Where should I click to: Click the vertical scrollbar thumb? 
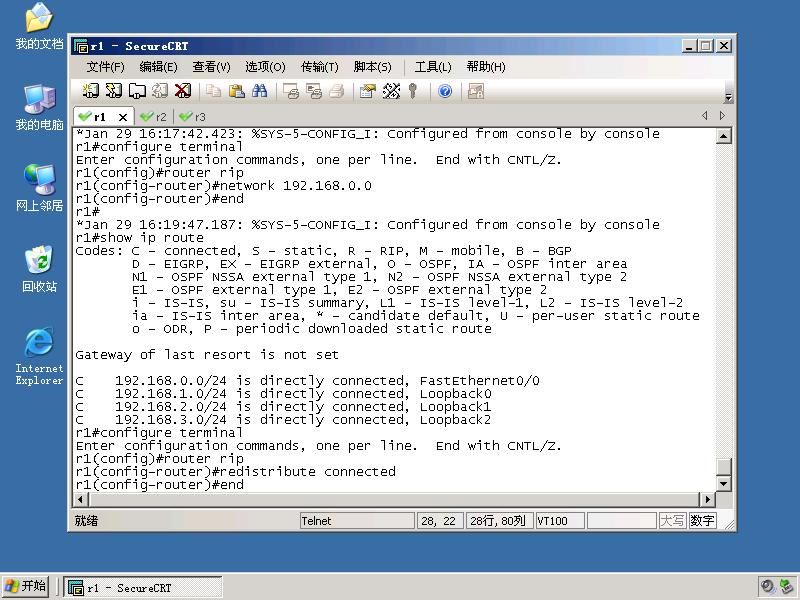tap(723, 466)
